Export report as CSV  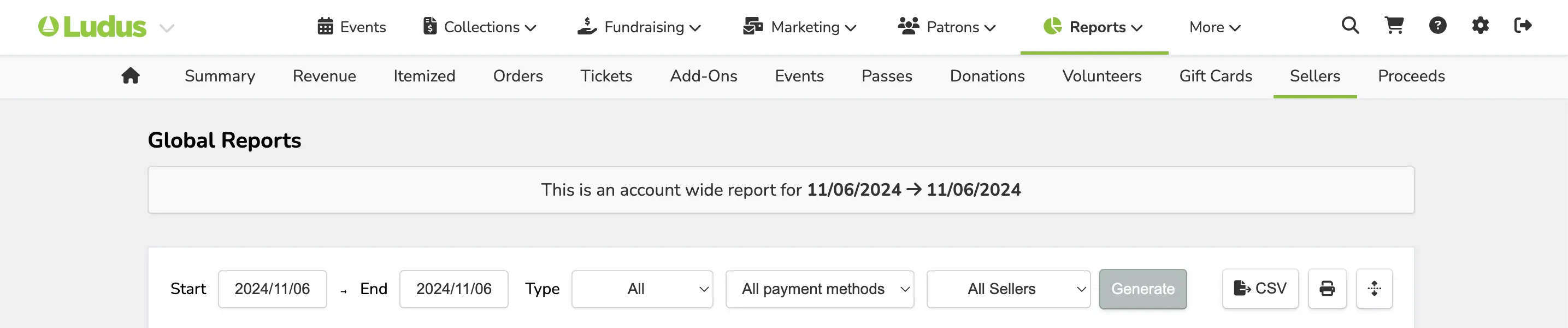click(1260, 289)
